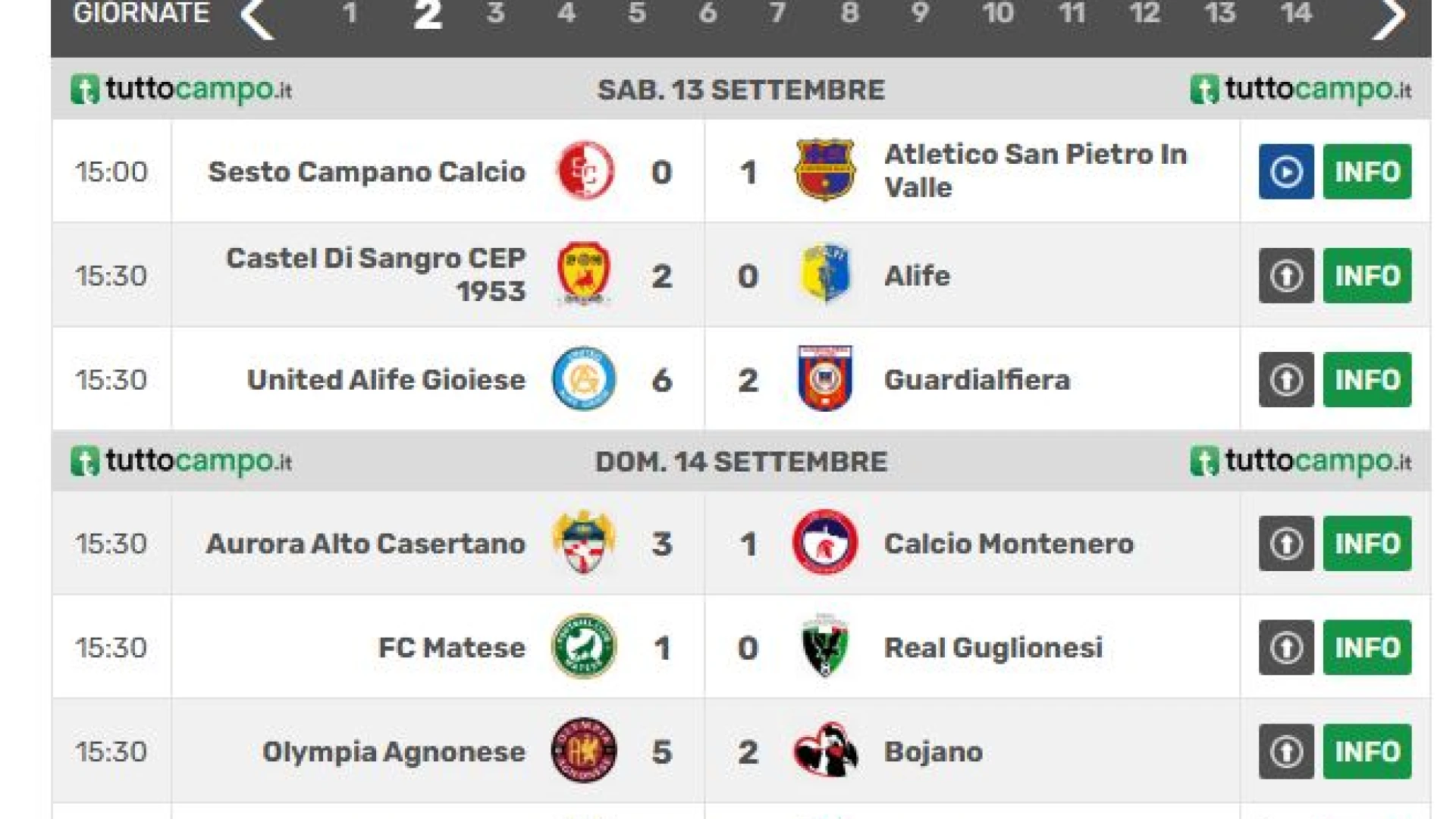Viewport: 1456px width, 819px height.
Task: Click the Bojano team logo
Action: tap(825, 751)
